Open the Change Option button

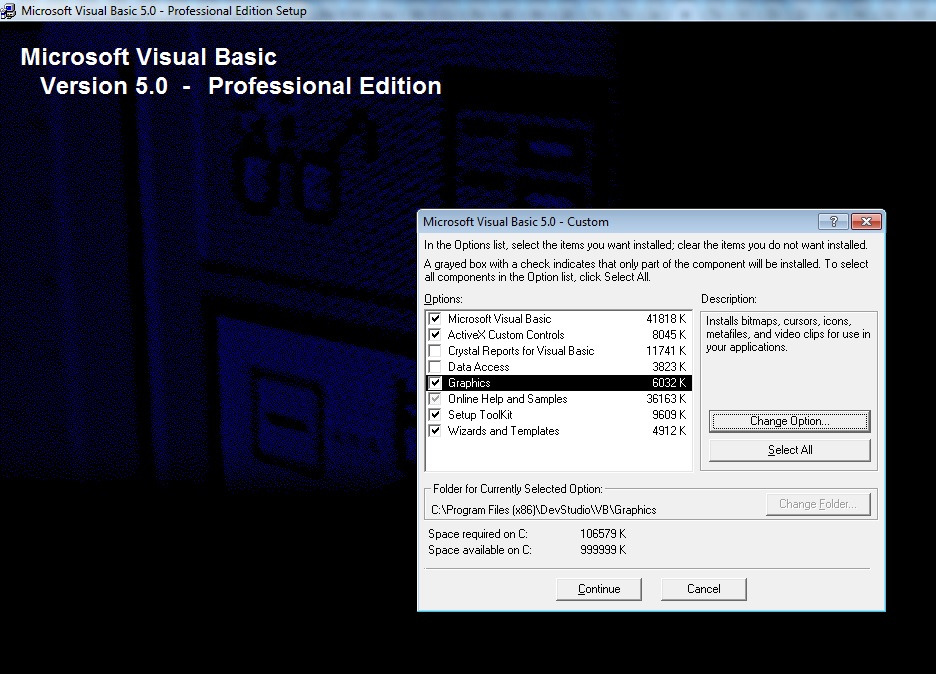(789, 421)
